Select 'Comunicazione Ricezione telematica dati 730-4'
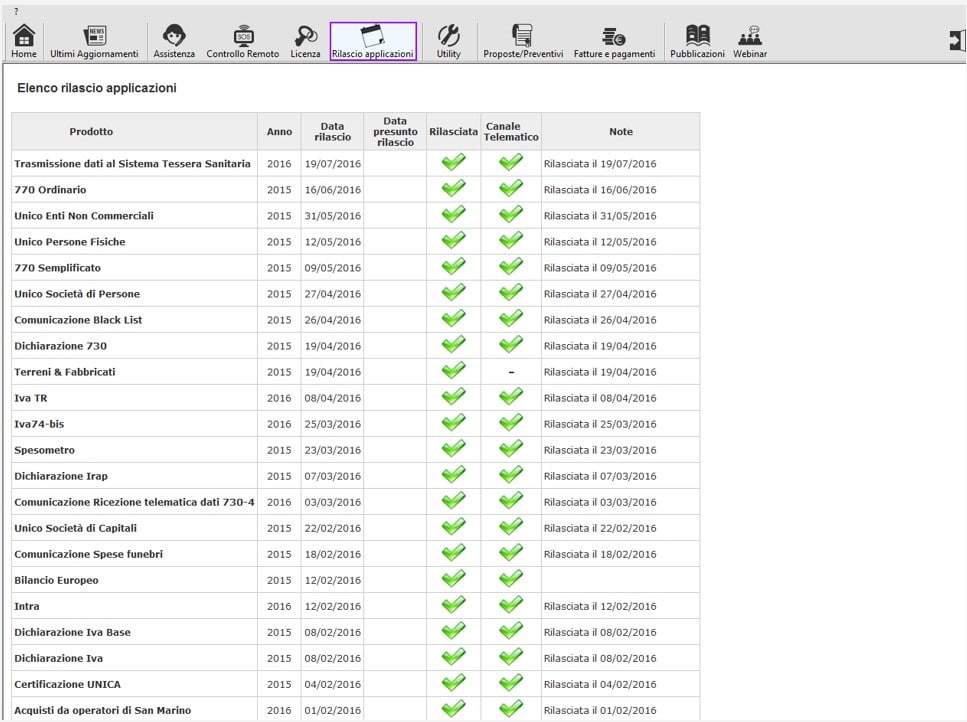This screenshot has height=722, width=967. [134, 502]
